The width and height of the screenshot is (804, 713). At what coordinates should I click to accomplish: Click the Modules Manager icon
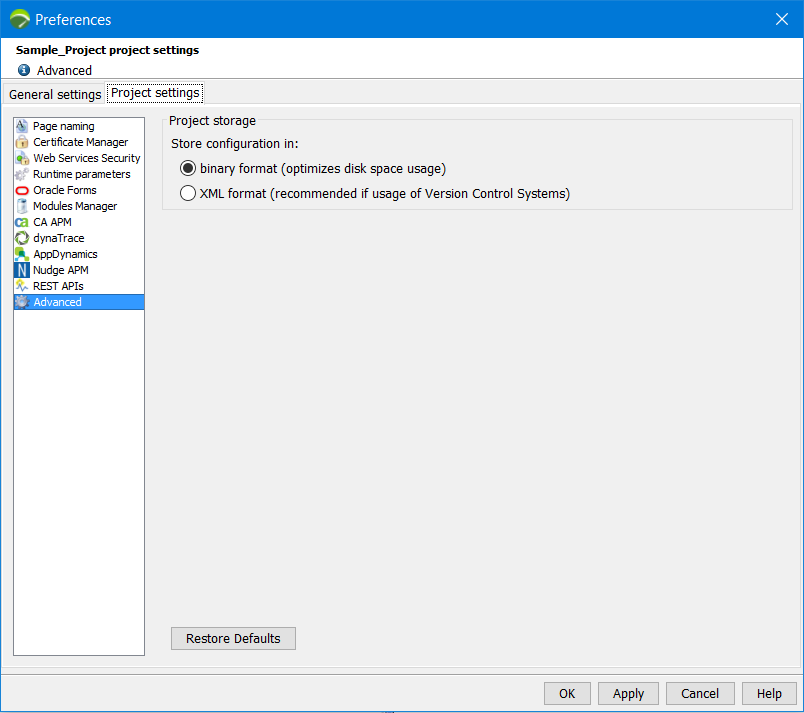pyautogui.click(x=22, y=206)
